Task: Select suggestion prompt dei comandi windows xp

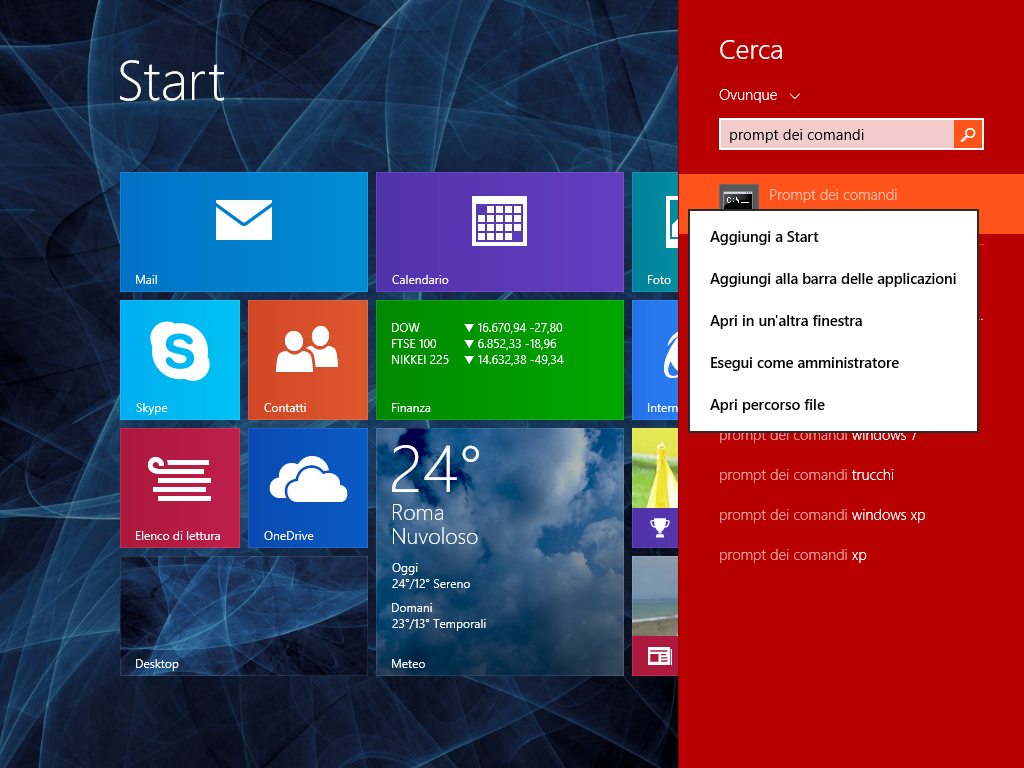Action: 821,515
